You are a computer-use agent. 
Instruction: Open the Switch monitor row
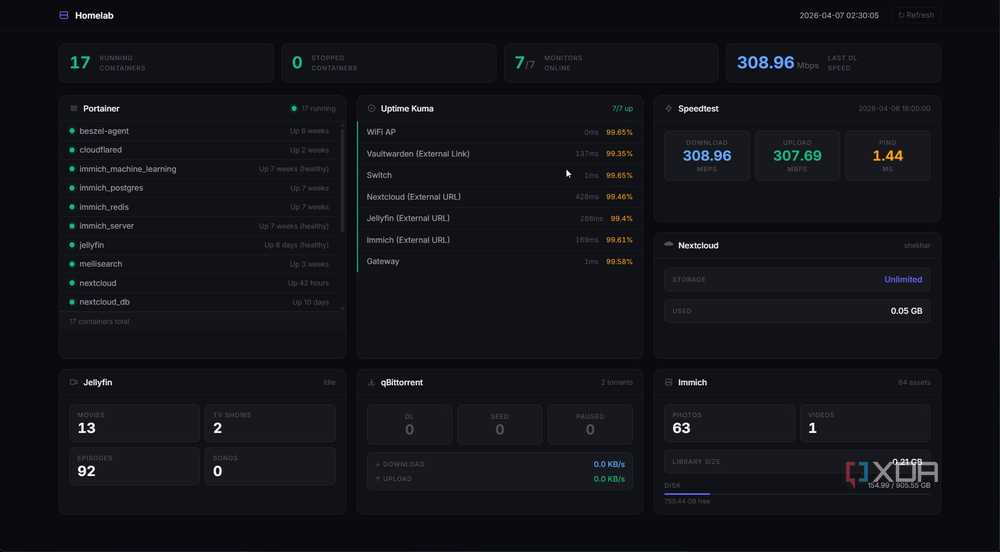[499, 175]
